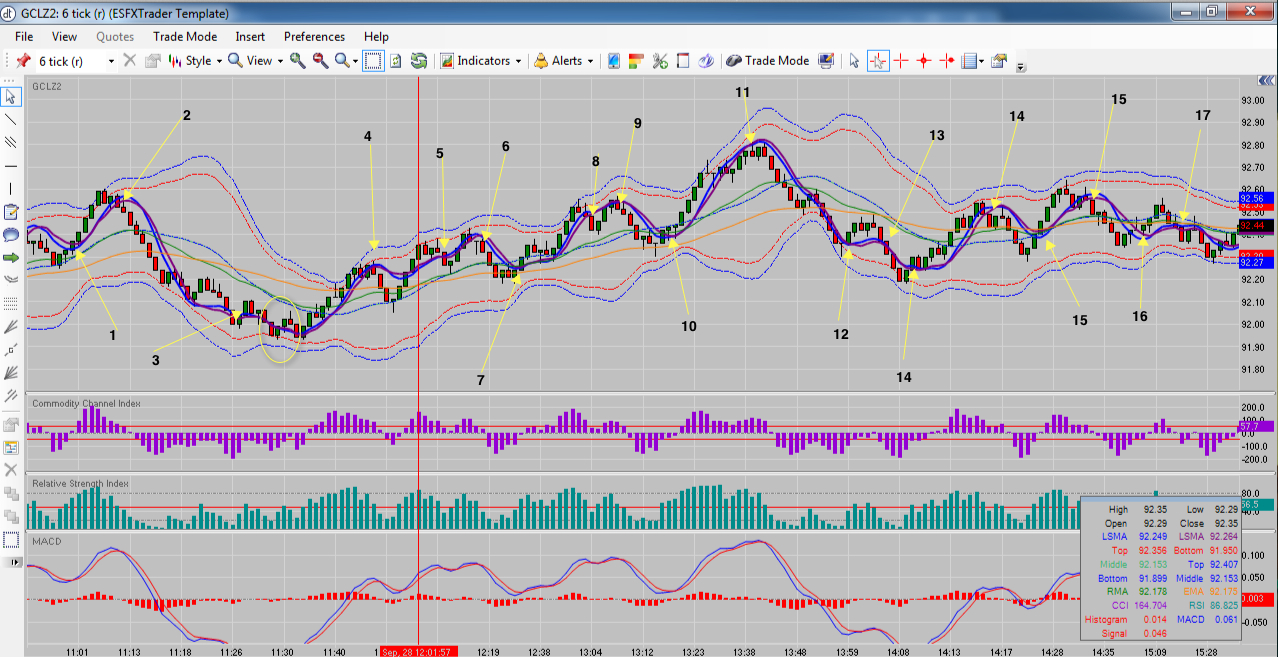Viewport: 1278px width, 657px height.
Task: Open the File menu
Action: click(x=24, y=36)
